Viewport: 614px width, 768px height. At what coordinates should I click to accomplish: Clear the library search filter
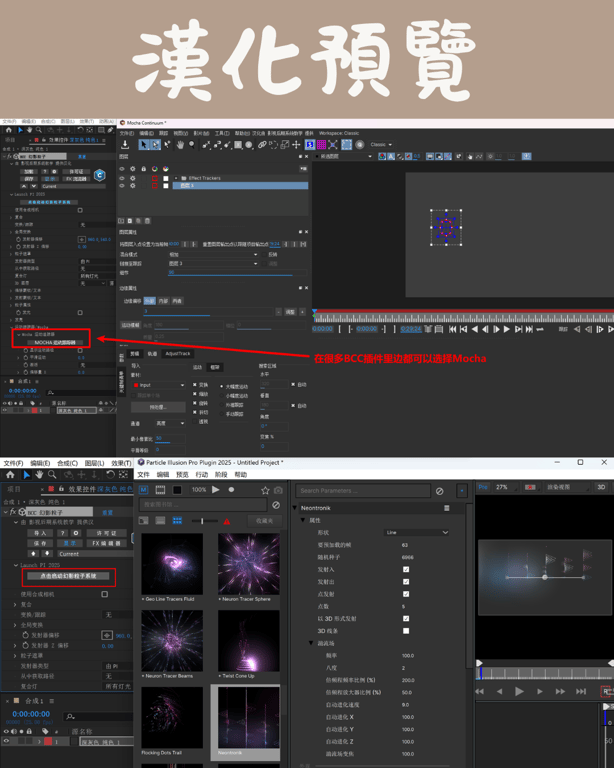[276, 504]
